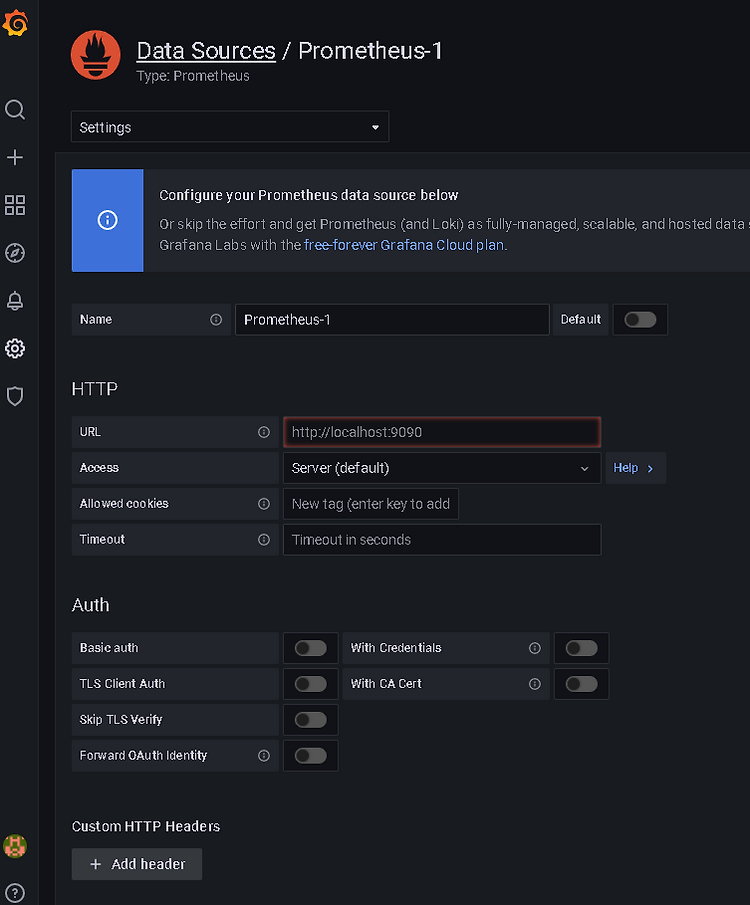Click the Timeout in seconds field

point(442,540)
